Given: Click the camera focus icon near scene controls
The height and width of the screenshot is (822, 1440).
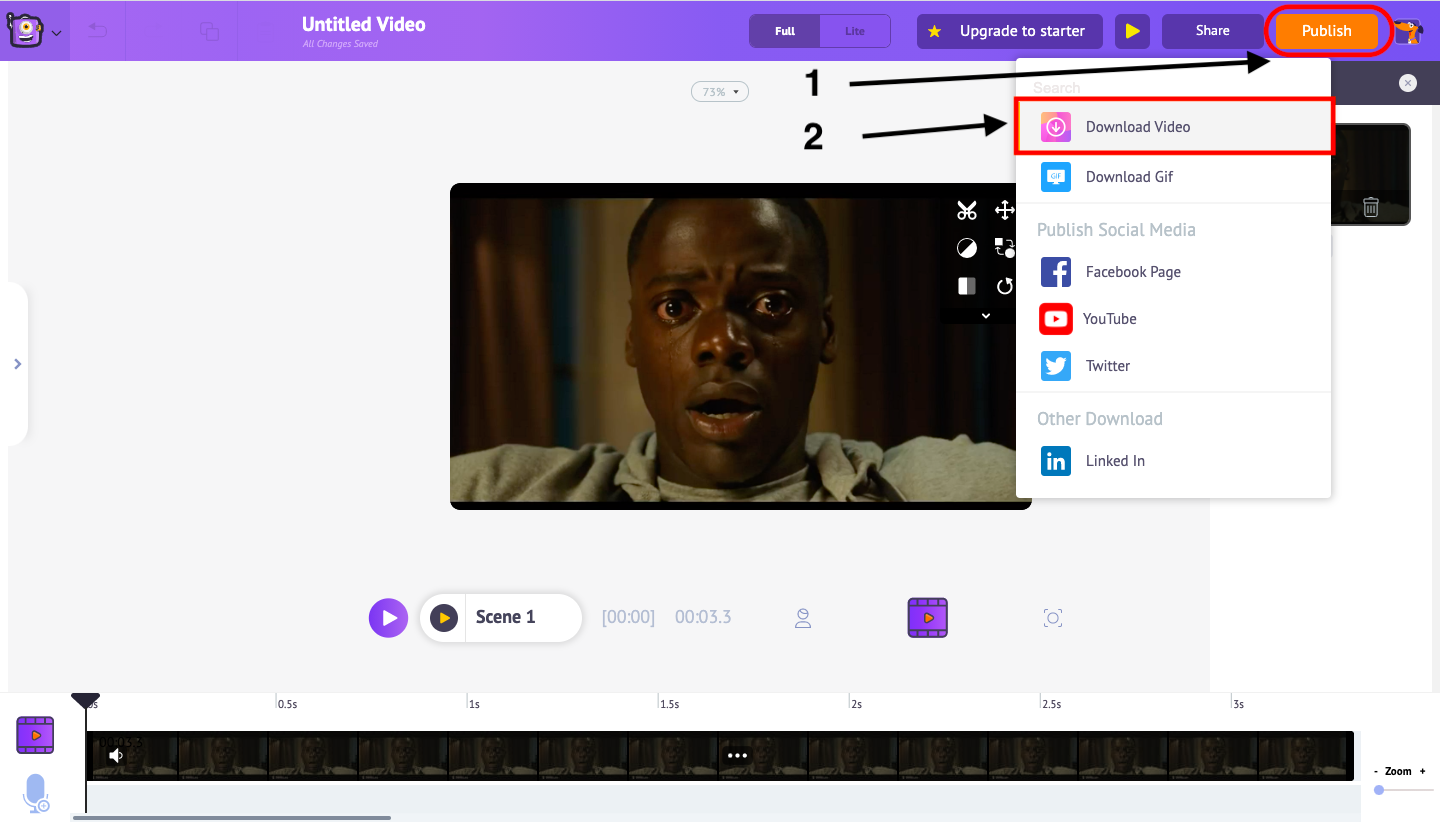Looking at the screenshot, I should [1052, 618].
